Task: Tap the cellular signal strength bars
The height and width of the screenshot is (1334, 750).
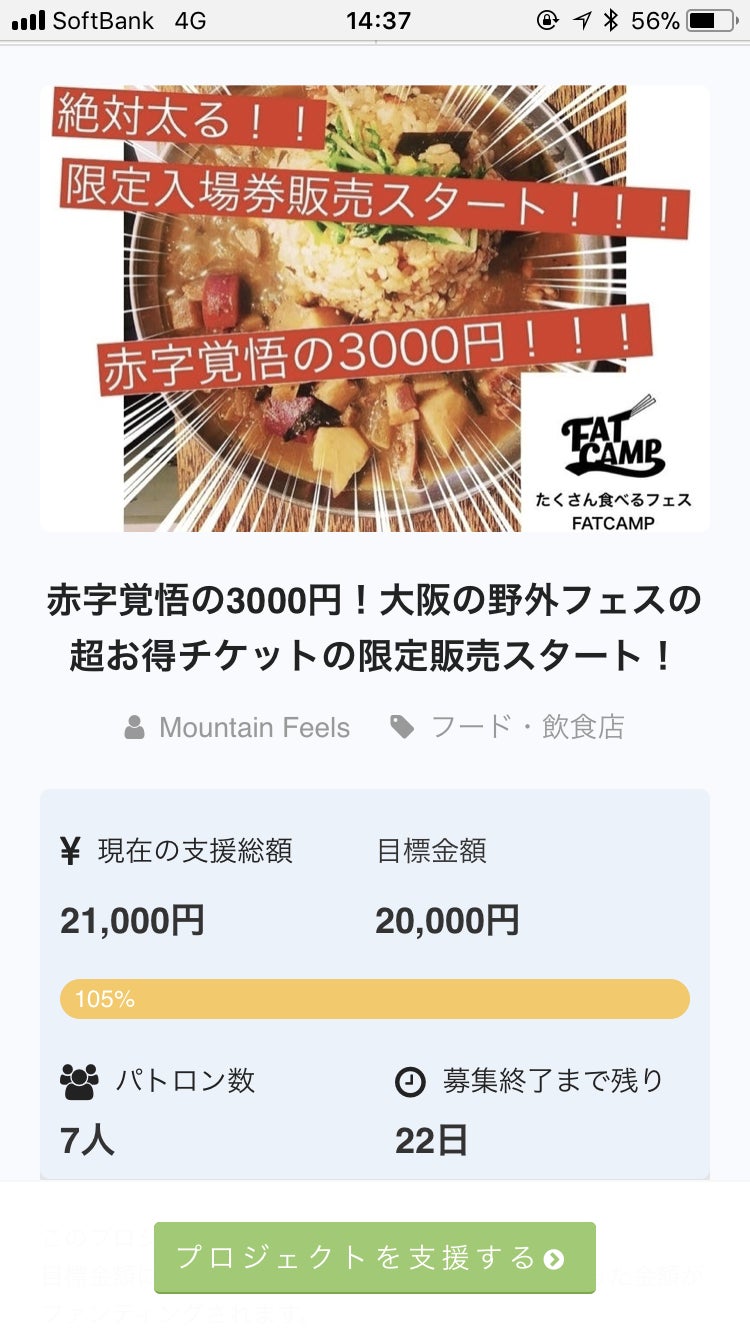Action: click(x=28, y=20)
